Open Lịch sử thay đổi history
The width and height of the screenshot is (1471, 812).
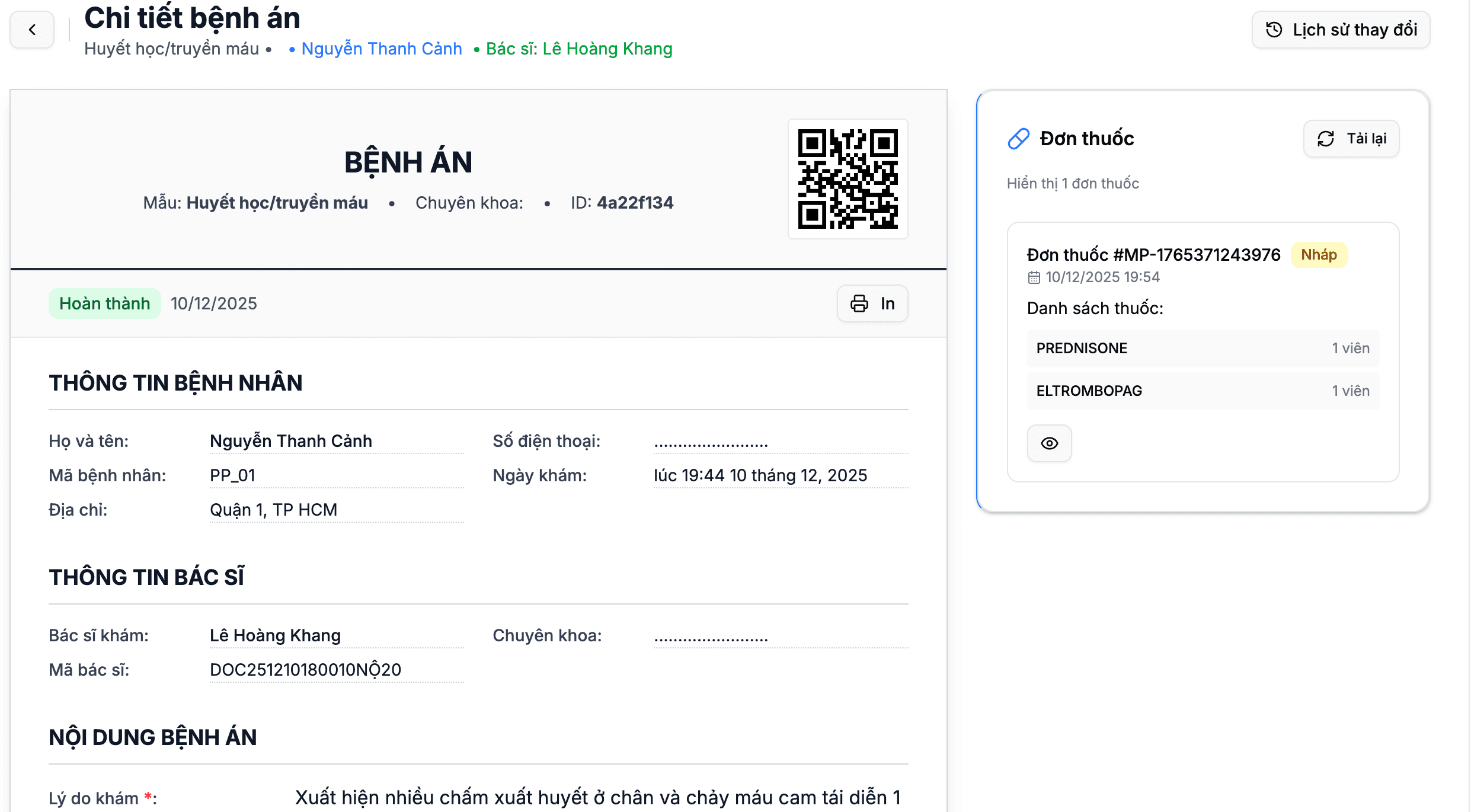coord(1341,30)
